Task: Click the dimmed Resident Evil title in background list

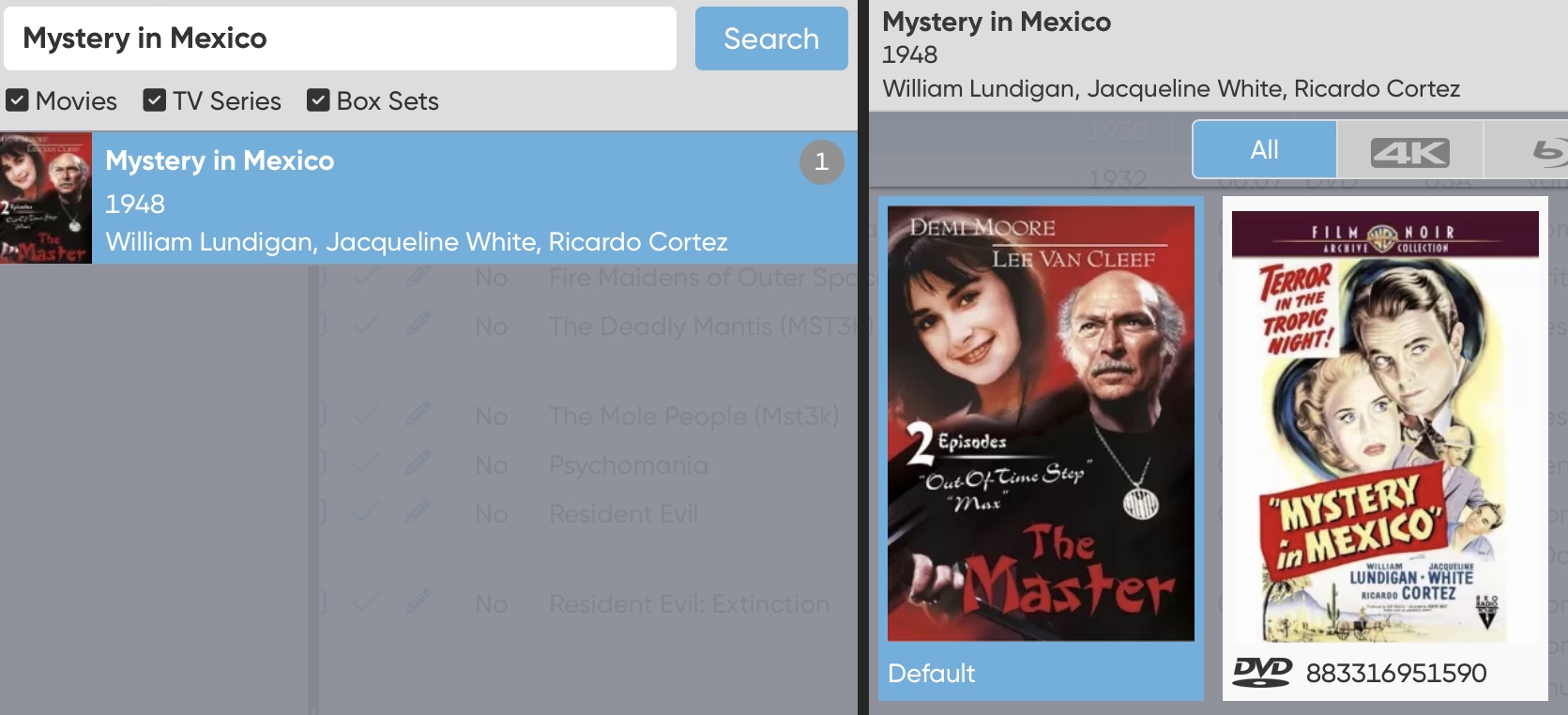Action: point(623,514)
